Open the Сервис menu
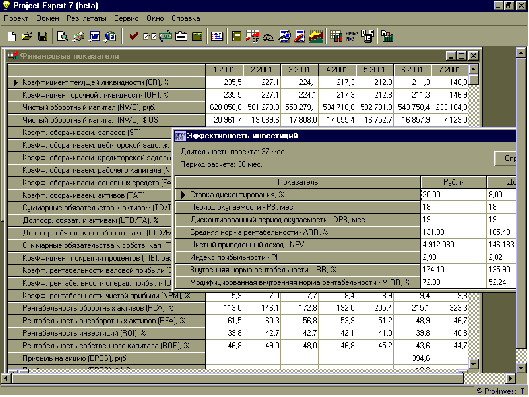 coord(126,18)
